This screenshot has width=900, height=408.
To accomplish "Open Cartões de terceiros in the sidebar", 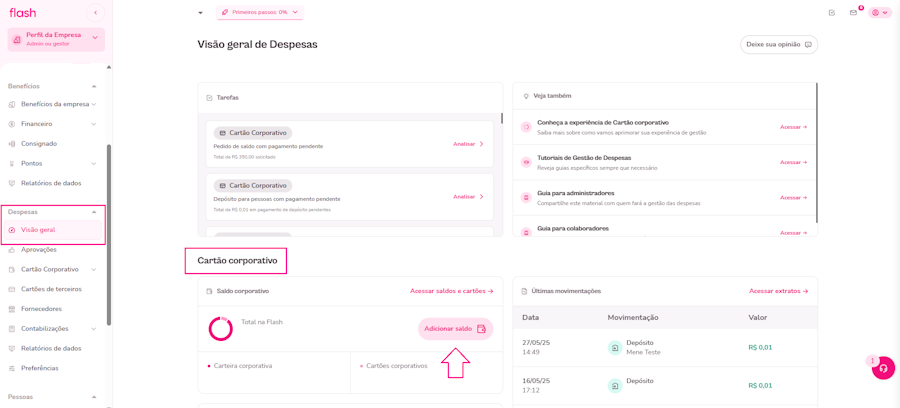I will tap(53, 289).
